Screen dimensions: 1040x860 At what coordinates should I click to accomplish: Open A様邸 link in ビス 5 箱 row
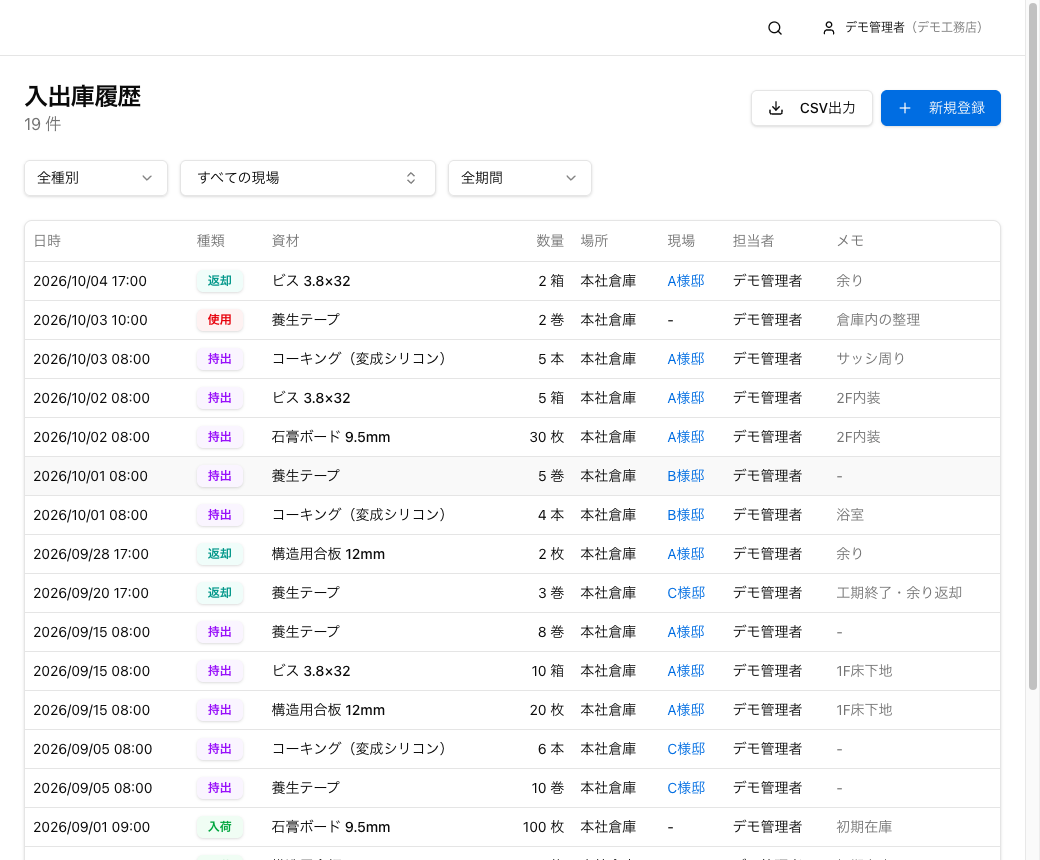coord(686,398)
